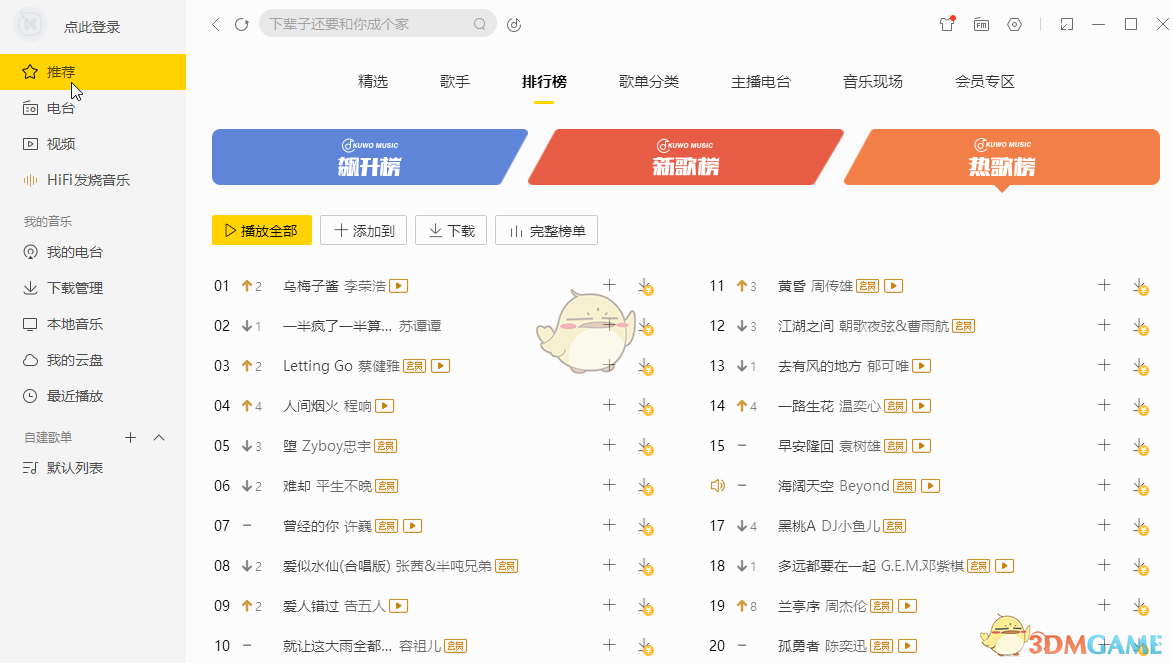Click the speaker icon next to 海阔天空
The height and width of the screenshot is (663, 1173).
pos(716,485)
